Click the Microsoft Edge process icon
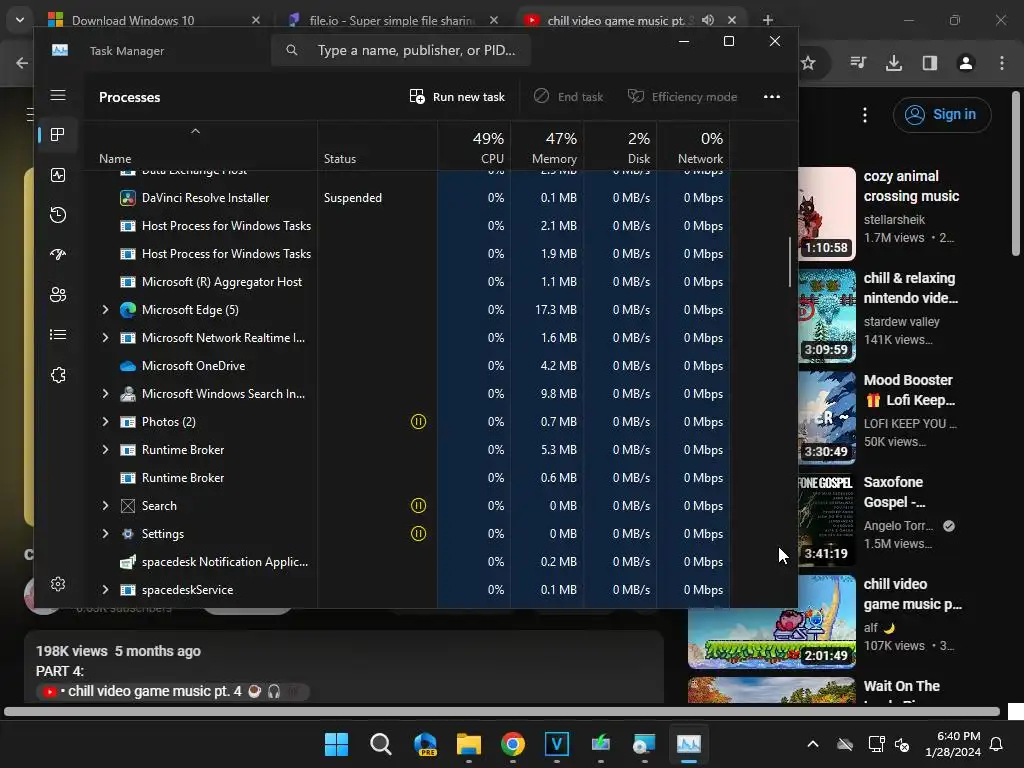1024x768 pixels. pos(128,310)
